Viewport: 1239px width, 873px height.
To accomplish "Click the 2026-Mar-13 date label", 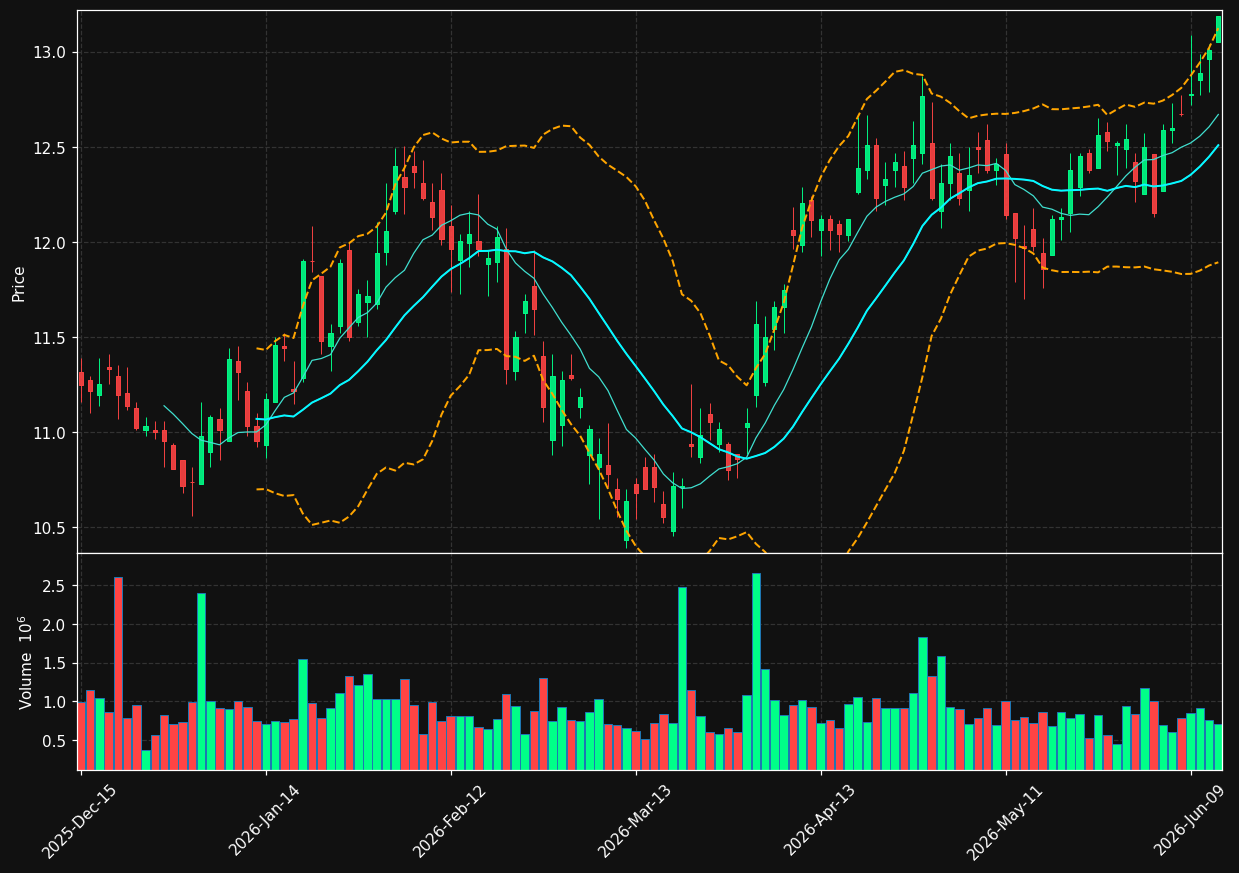I will 635,821.
